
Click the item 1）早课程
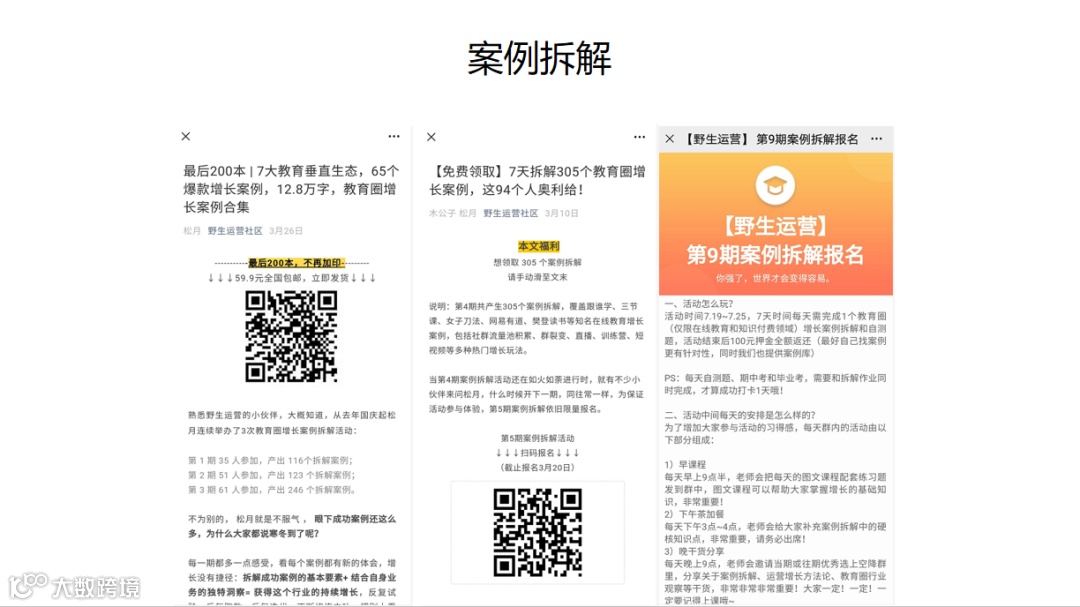(x=685, y=465)
